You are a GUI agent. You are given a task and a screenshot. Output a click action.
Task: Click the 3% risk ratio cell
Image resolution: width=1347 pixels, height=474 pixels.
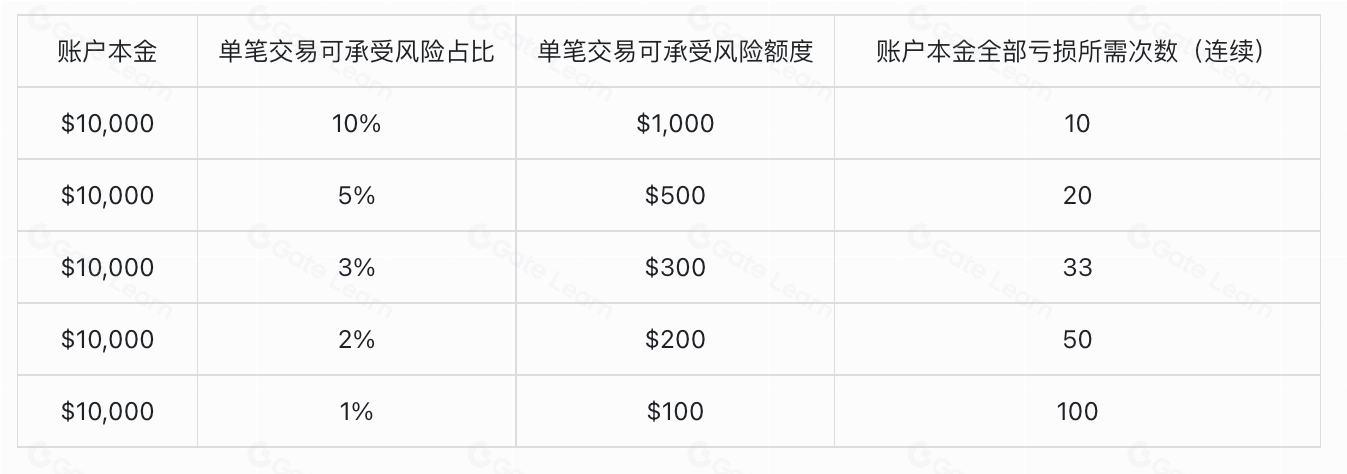point(356,267)
